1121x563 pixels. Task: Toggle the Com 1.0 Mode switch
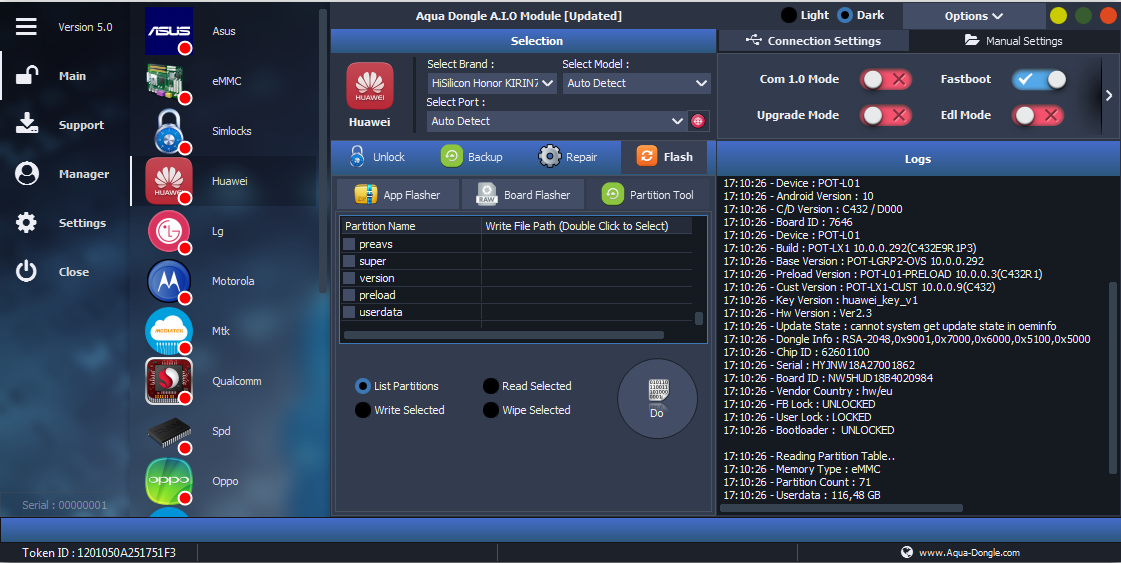(x=886, y=79)
